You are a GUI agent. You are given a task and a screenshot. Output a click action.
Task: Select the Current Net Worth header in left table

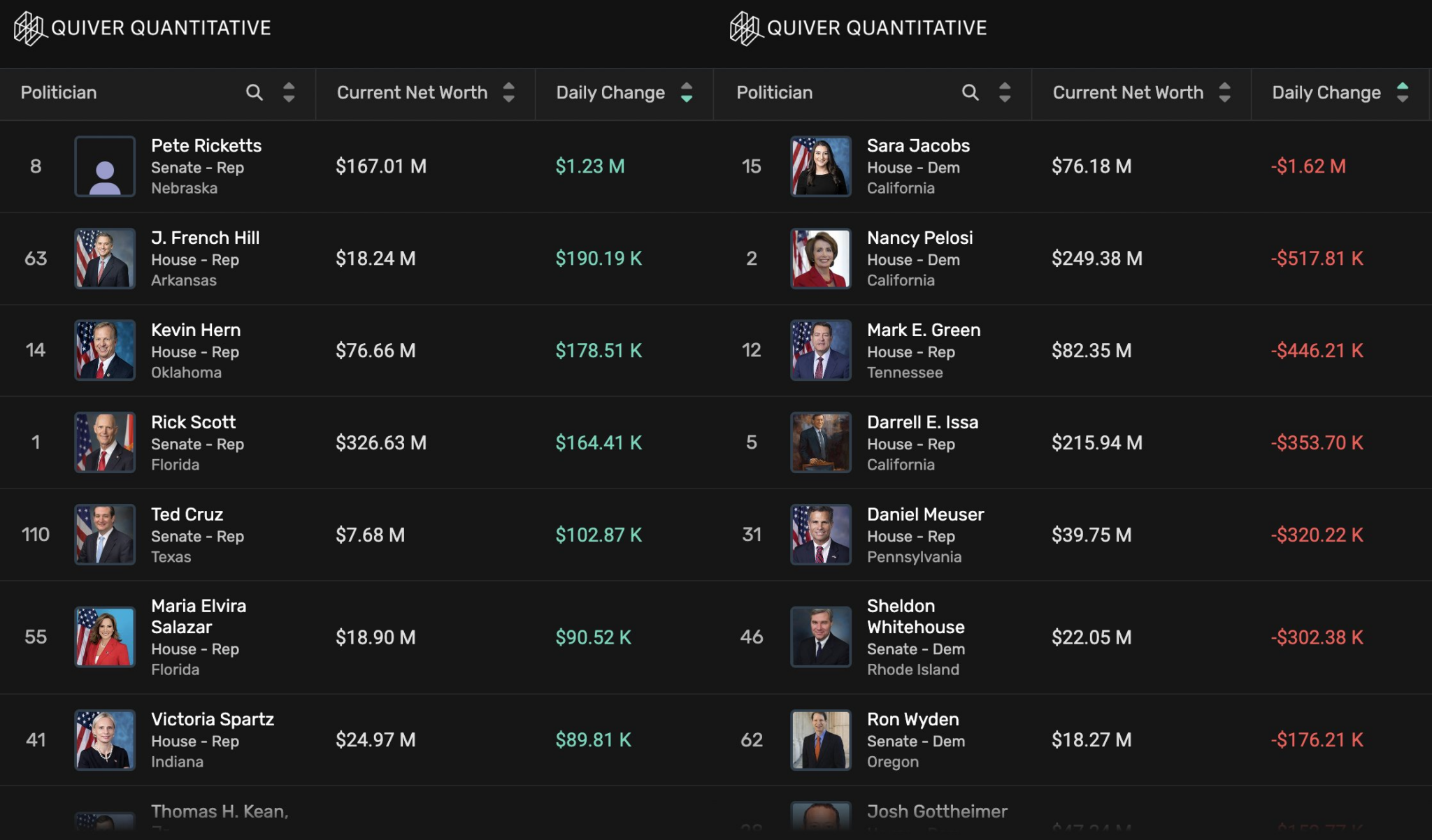coord(412,92)
